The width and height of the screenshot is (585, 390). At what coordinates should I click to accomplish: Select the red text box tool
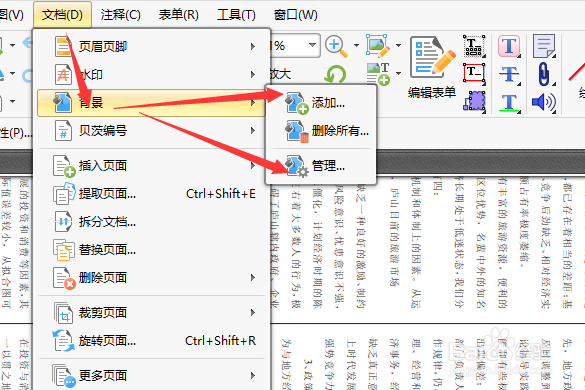point(474,73)
